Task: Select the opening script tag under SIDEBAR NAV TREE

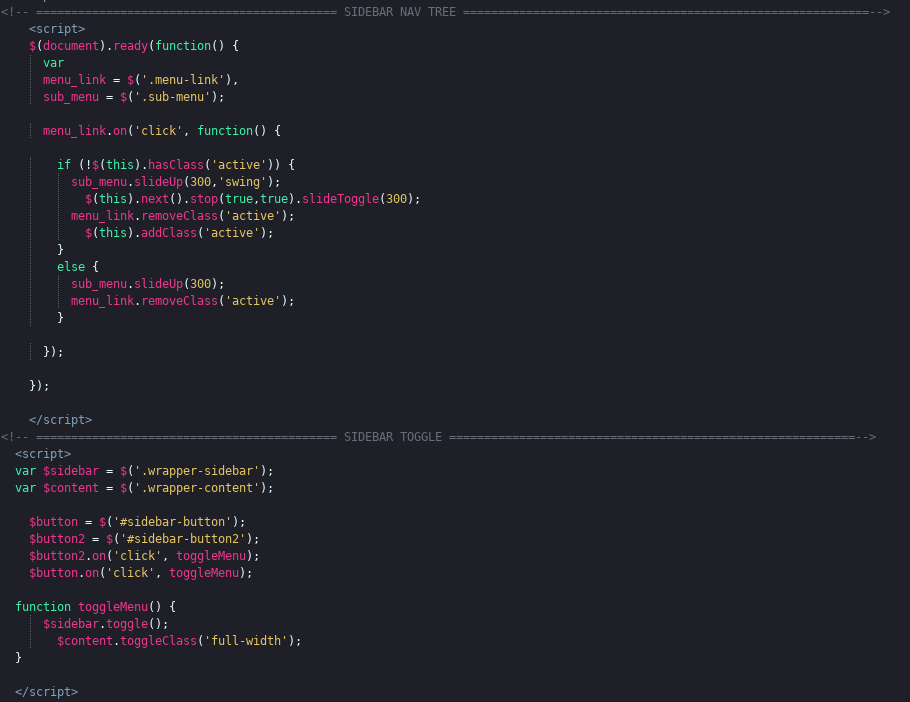Action: tap(57, 28)
